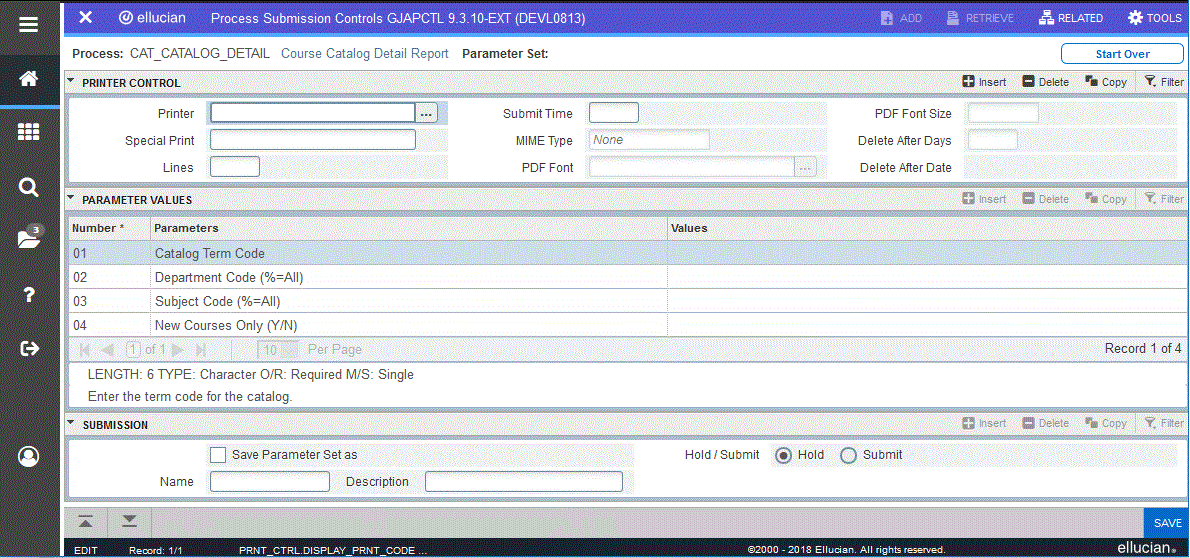1190x558 pixels.
Task: Click Copy in Submission section
Action: 1105,424
